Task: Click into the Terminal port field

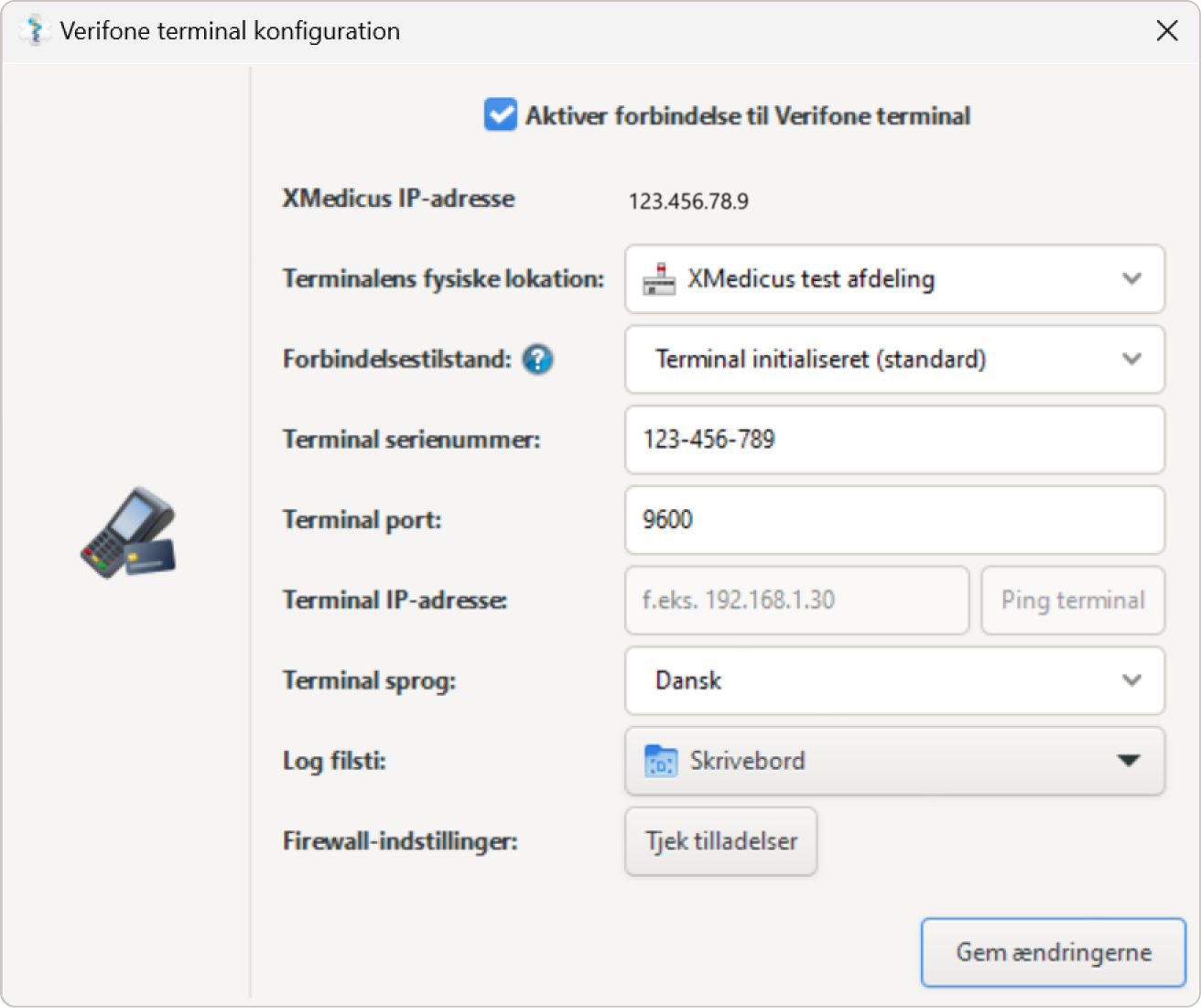Action: pos(894,520)
